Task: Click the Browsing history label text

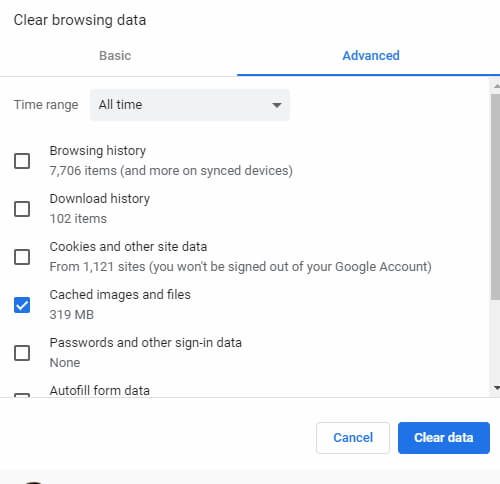Action: tap(98, 151)
